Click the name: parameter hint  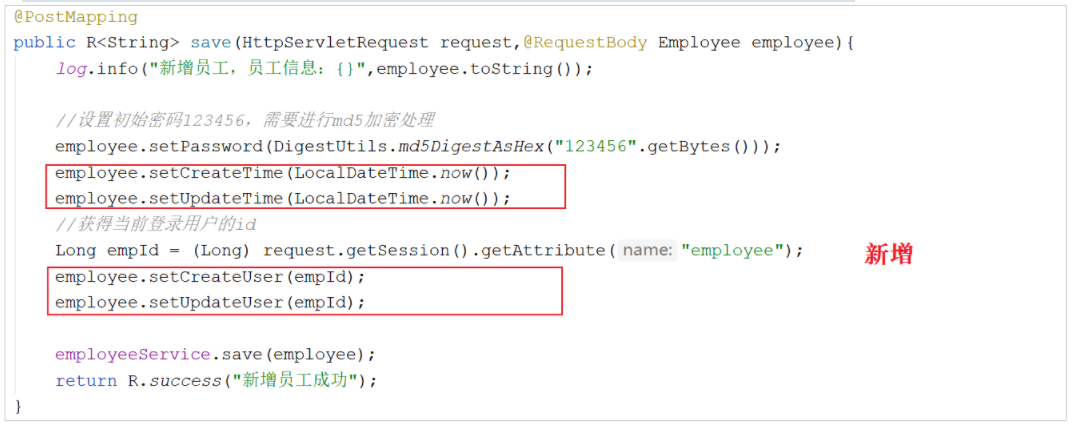pos(647,251)
